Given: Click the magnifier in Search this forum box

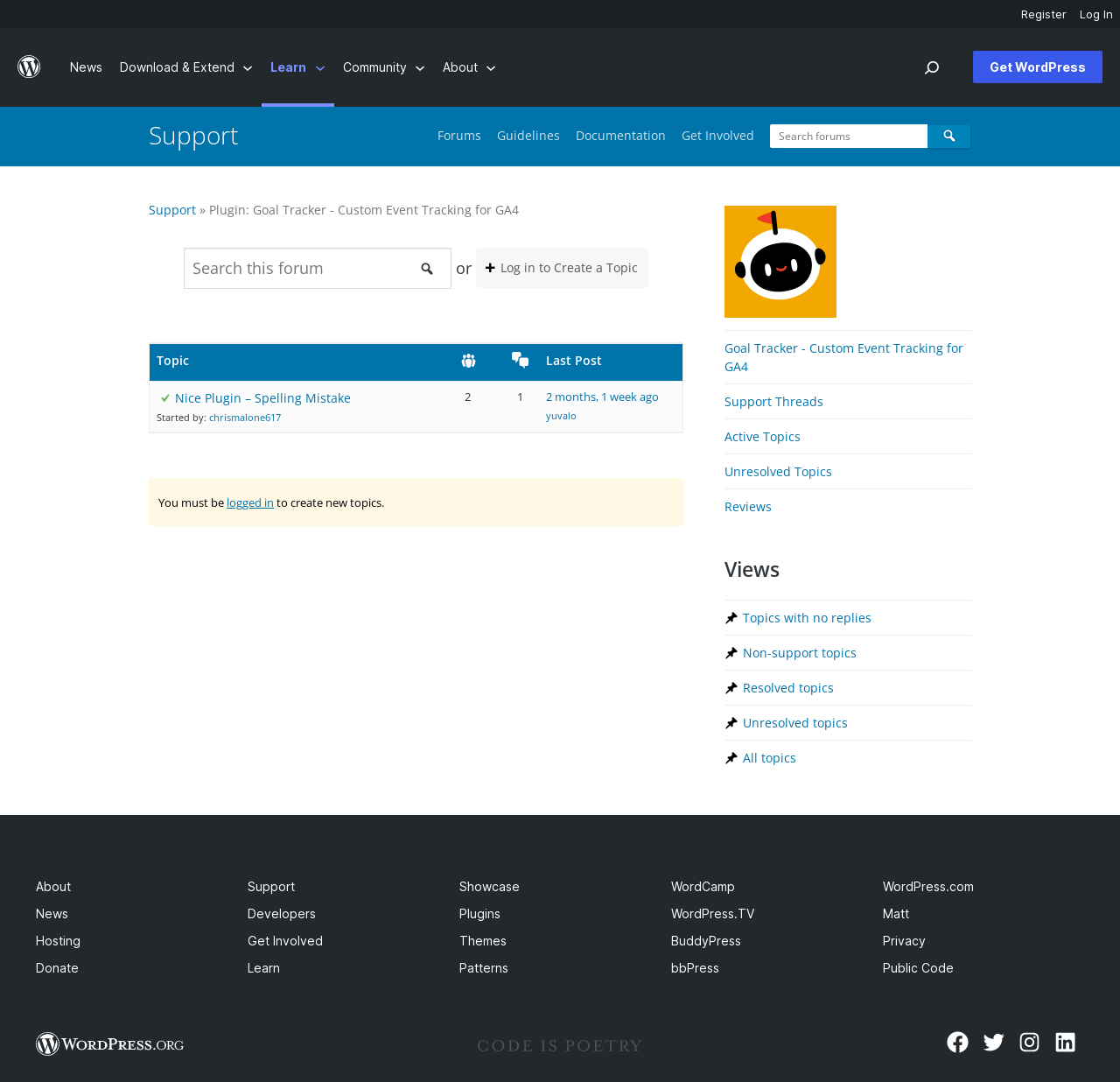Looking at the screenshot, I should 427,269.
